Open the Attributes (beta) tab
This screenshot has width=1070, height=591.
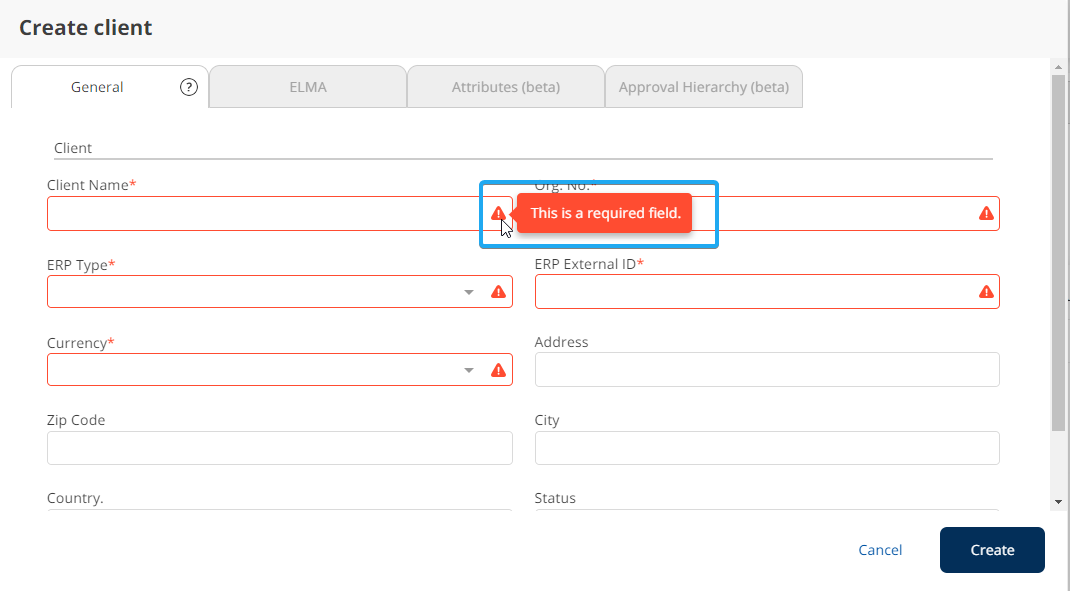505,87
